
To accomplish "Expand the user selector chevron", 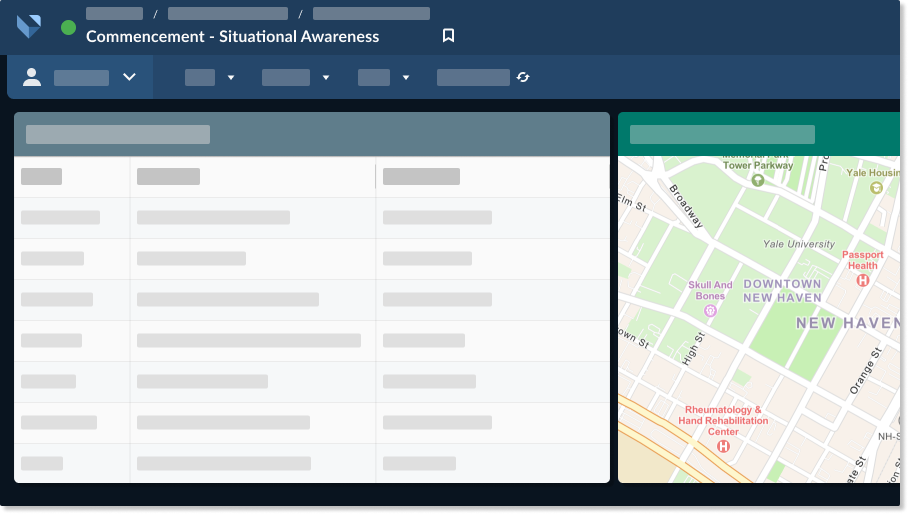I will pos(129,77).
